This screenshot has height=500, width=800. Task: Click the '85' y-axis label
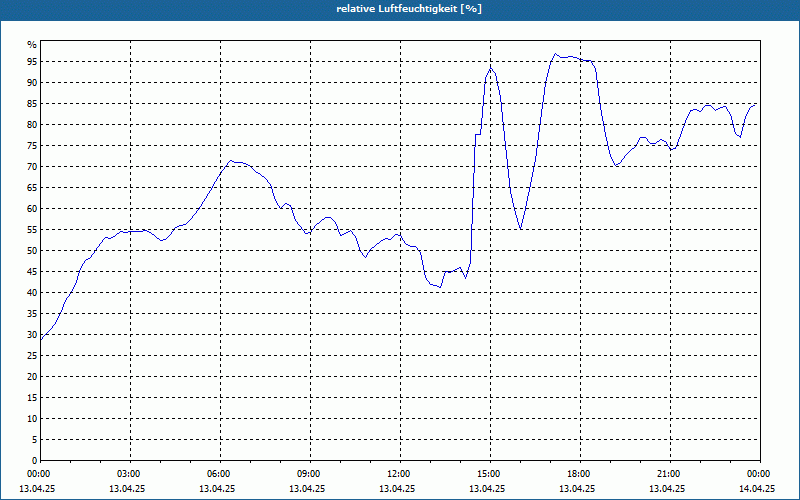(x=32, y=104)
